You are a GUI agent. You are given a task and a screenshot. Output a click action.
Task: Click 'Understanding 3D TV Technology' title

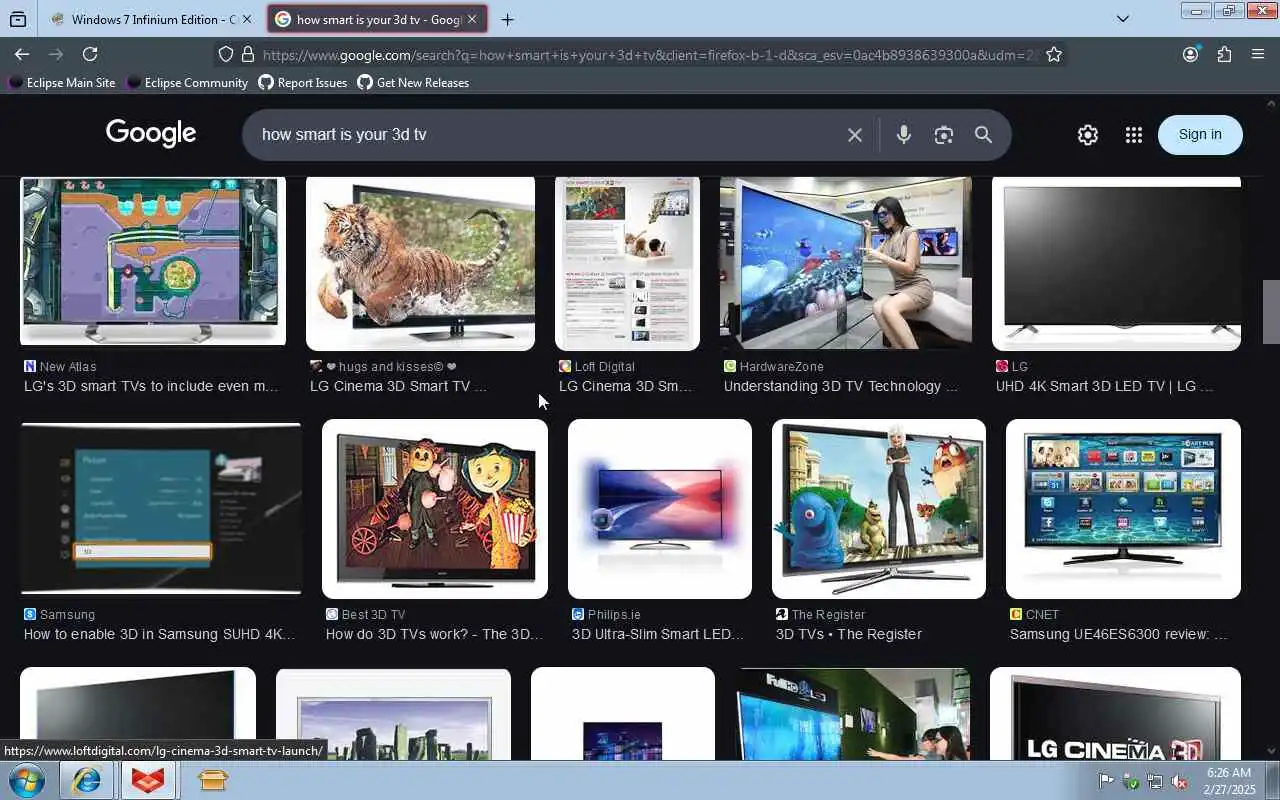pos(841,386)
